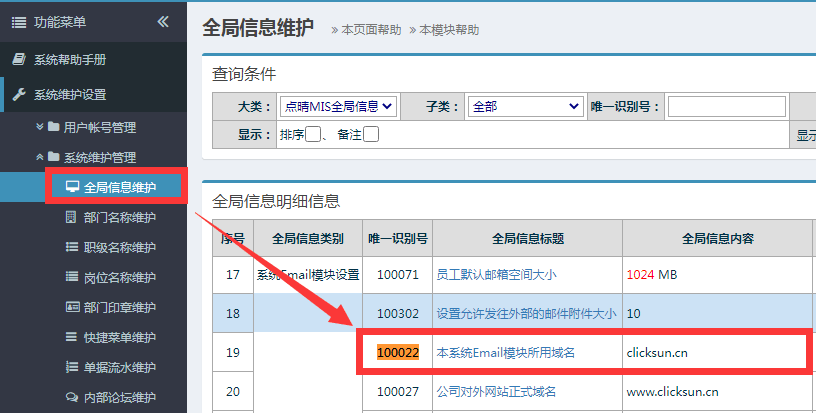Open the 本页面帮助 link
This screenshot has height=413, width=816.
tap(371, 30)
